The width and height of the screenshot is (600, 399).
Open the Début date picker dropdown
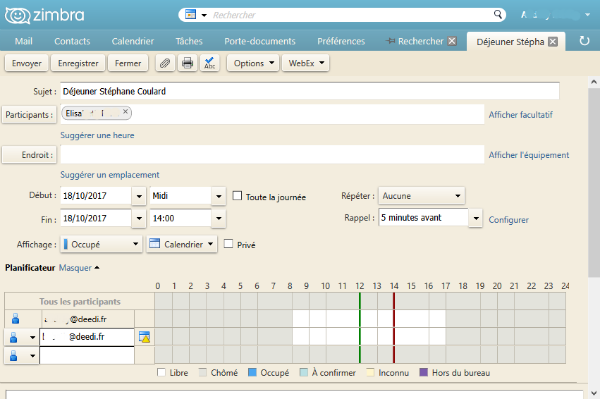tap(139, 196)
